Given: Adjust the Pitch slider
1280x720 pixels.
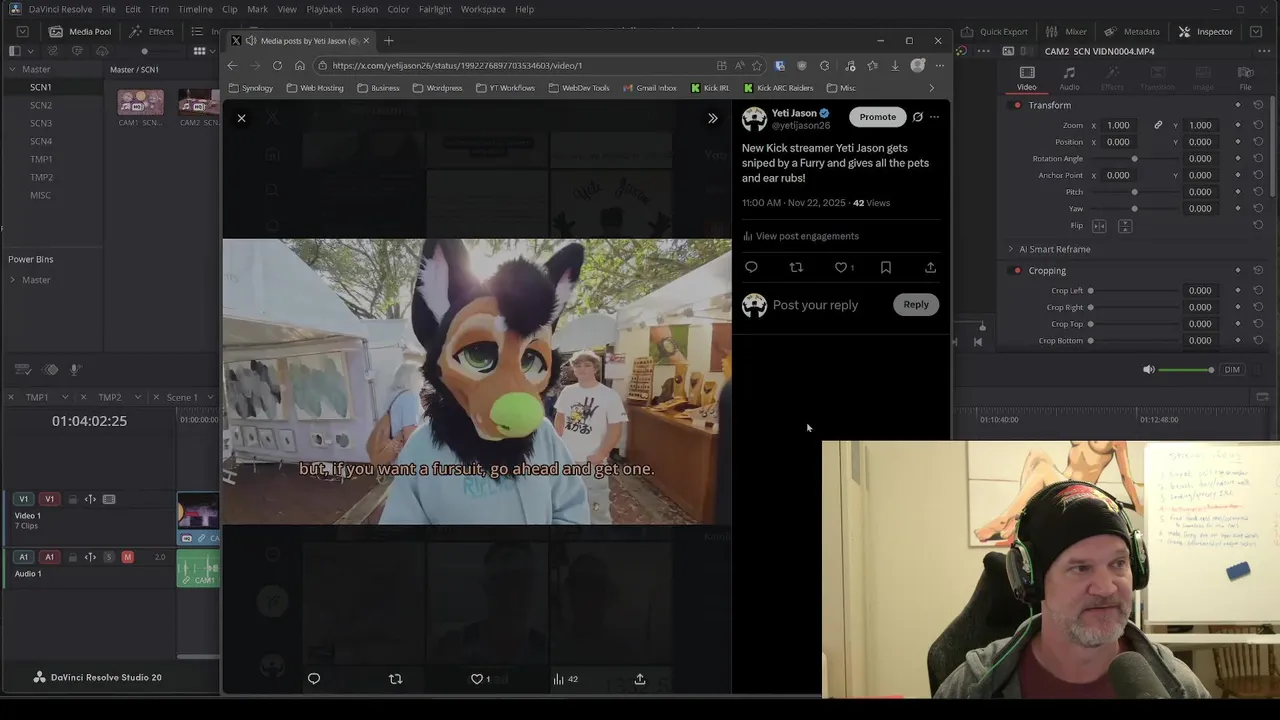Looking at the screenshot, I should click(x=1134, y=192).
